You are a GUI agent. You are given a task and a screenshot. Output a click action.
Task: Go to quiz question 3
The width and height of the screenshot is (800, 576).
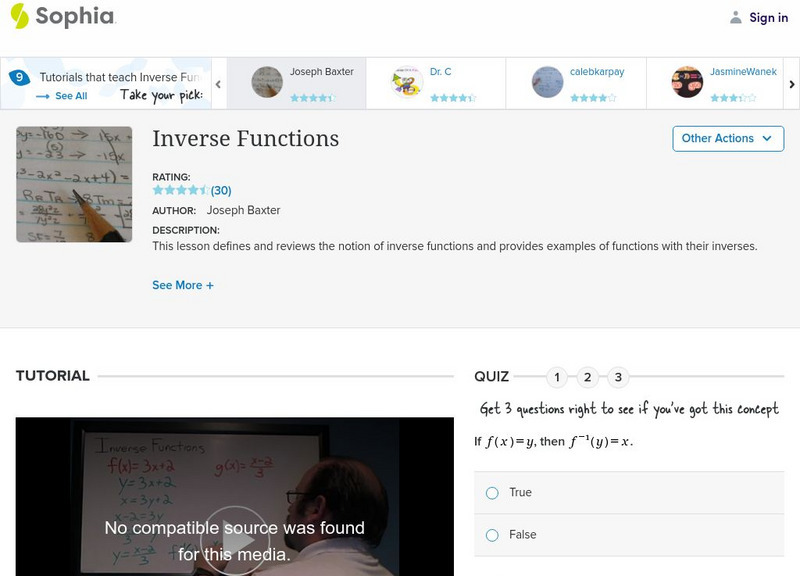[619, 377]
